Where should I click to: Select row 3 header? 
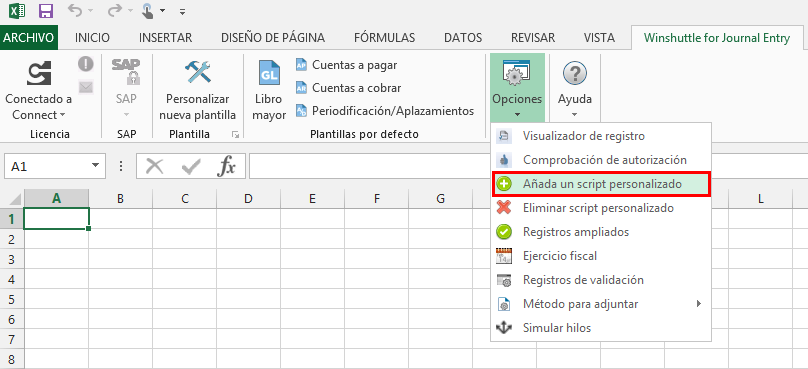[12, 259]
